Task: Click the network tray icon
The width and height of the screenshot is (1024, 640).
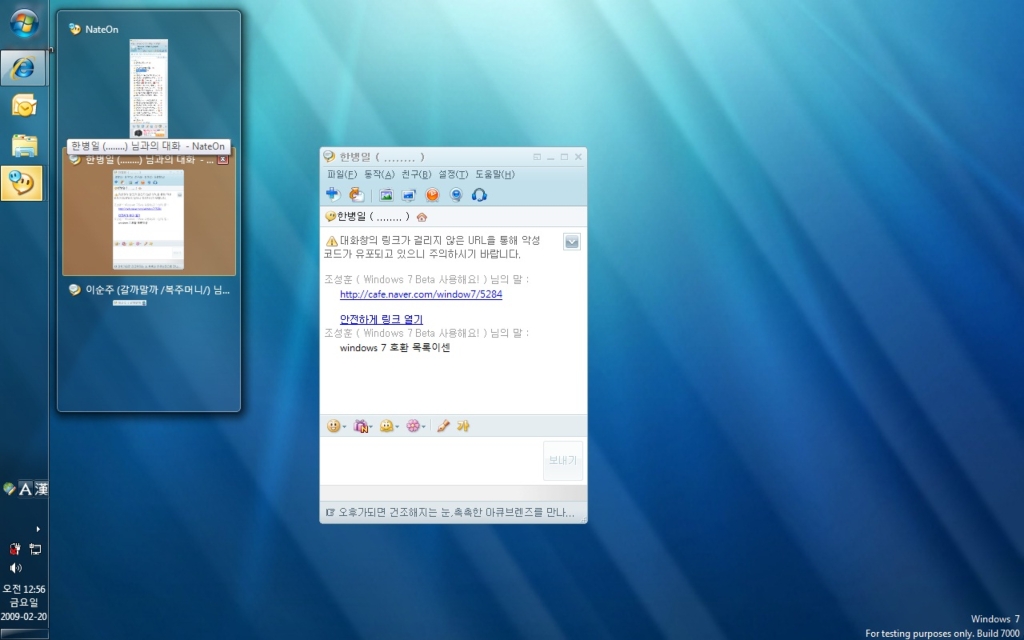Action: (35, 549)
